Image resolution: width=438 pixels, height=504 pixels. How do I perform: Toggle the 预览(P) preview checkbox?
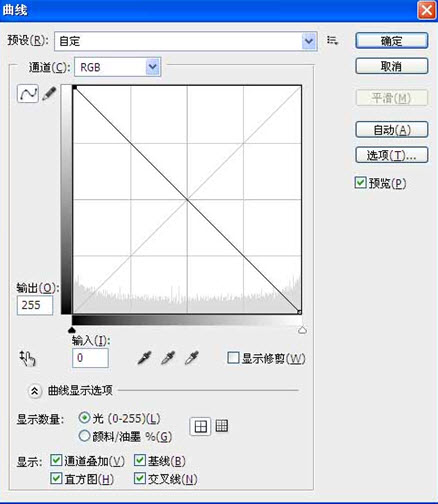pos(360,183)
